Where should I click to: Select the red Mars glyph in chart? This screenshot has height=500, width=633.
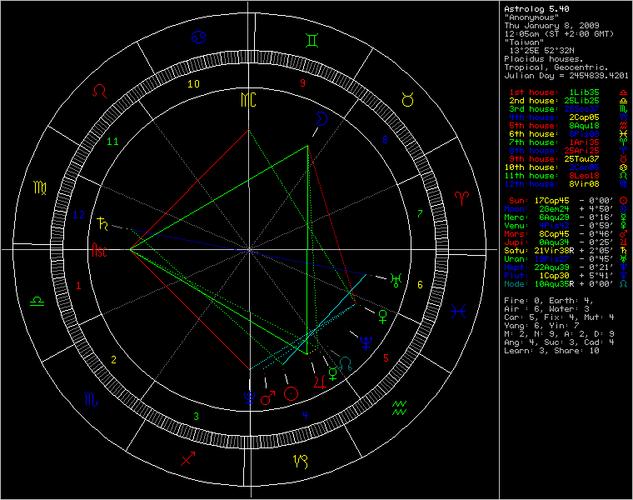point(268,397)
